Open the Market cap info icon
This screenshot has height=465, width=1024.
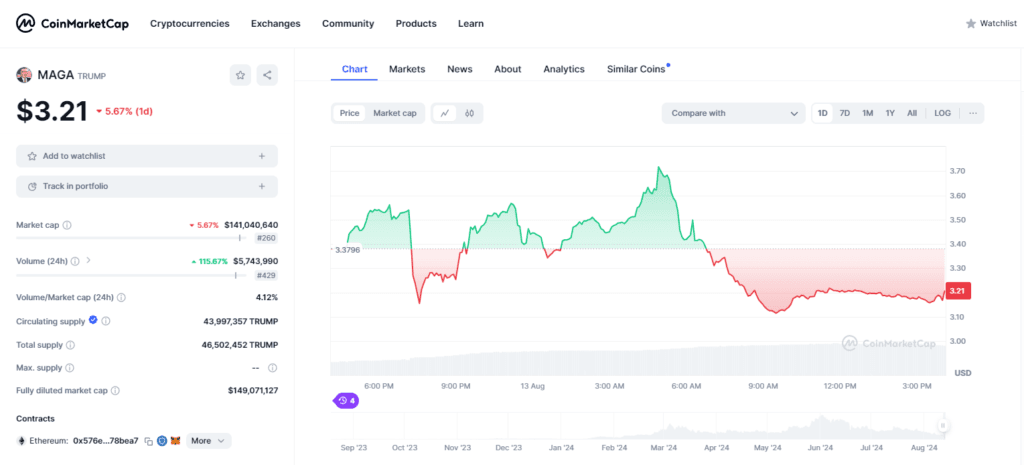(67, 225)
